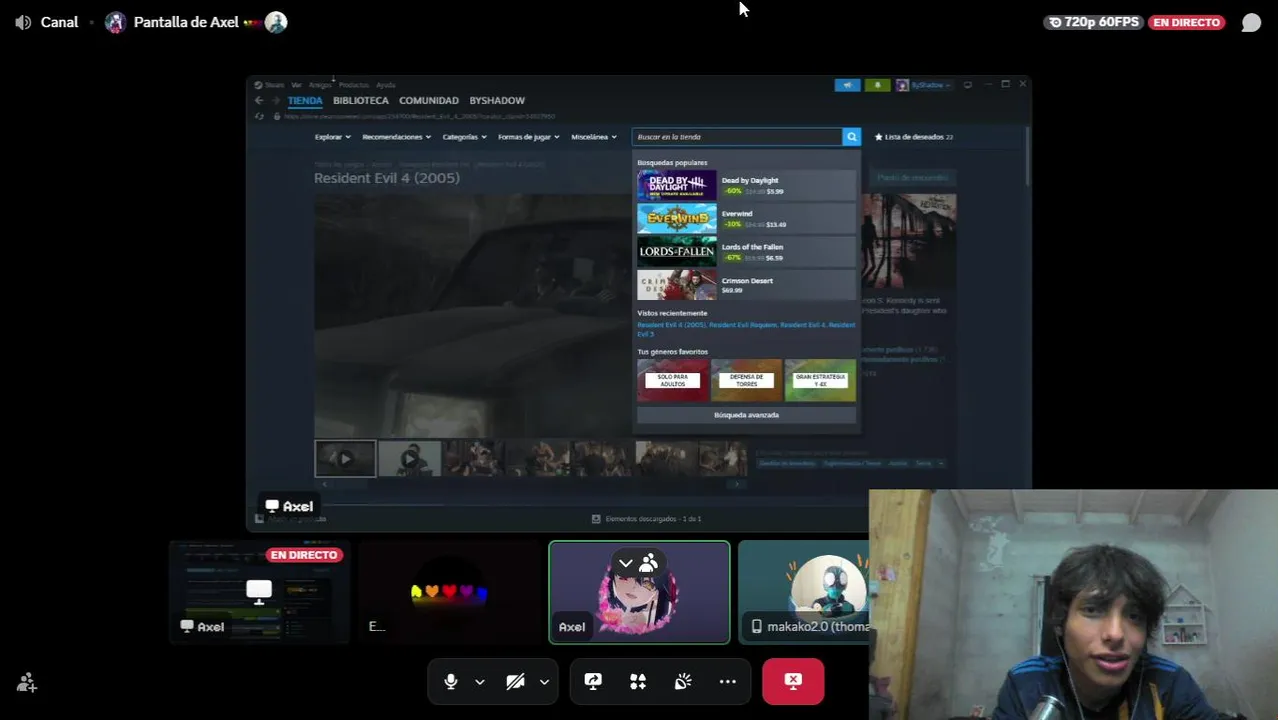Select Crimson Desert search result
The image size is (1278, 720).
pyautogui.click(x=746, y=285)
